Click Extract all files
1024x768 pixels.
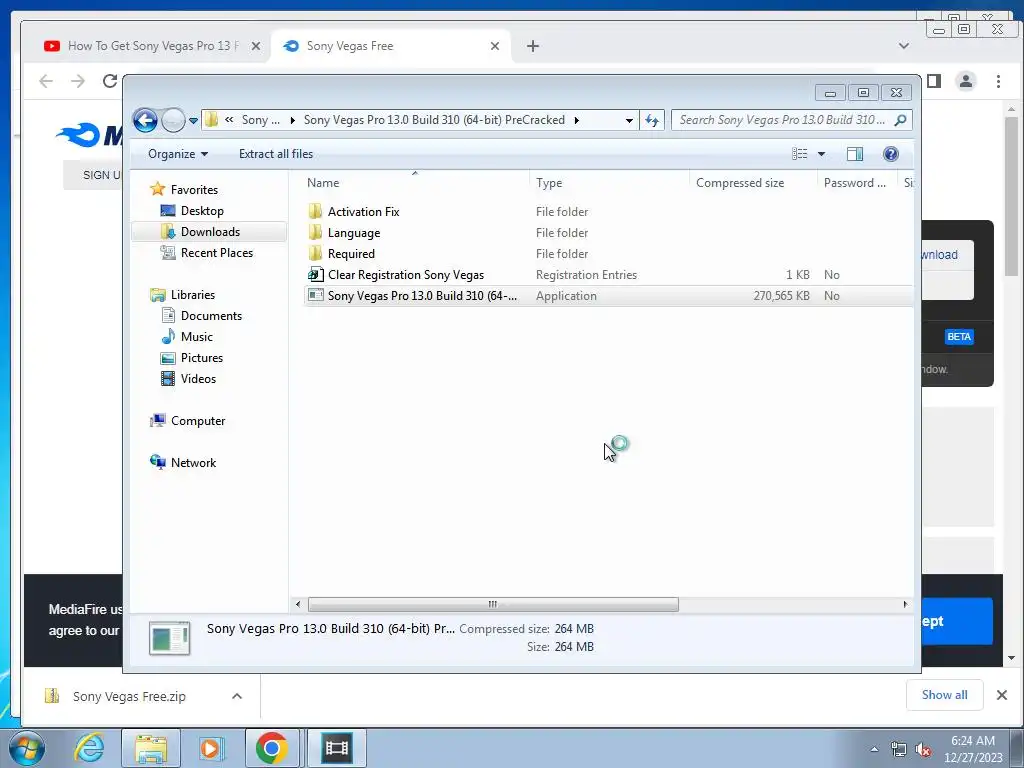[276, 154]
